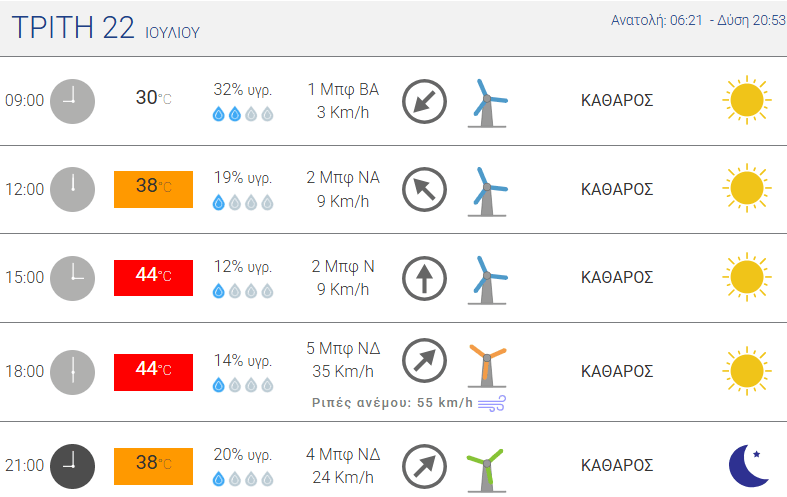Click the humidity droplets under 32% υγρ.
The height and width of the screenshot is (497, 787).
243,114
